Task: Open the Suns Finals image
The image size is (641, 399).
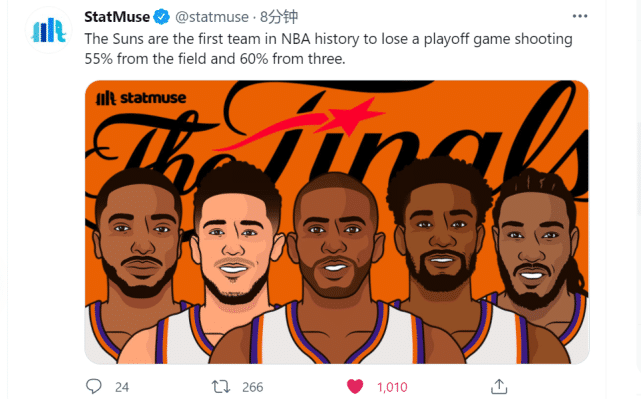Action: pos(337,222)
